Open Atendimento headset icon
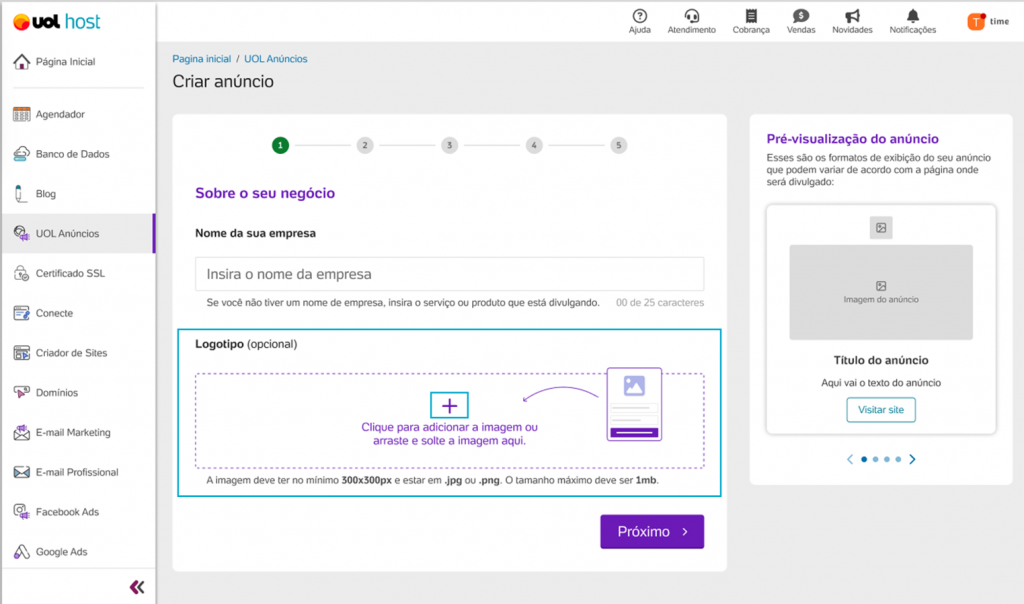 click(x=692, y=16)
